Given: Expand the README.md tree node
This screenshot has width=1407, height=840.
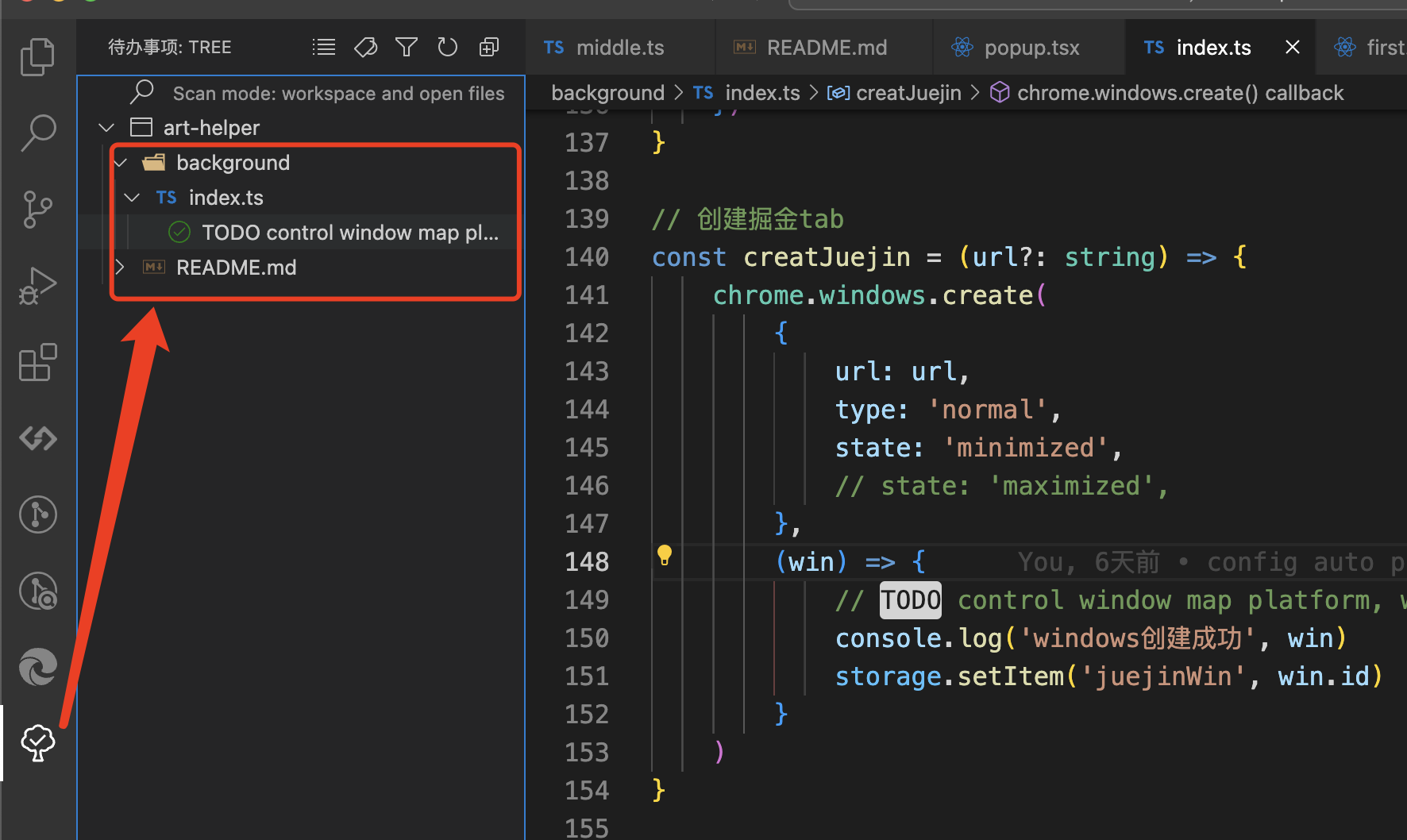Looking at the screenshot, I should pos(119,267).
